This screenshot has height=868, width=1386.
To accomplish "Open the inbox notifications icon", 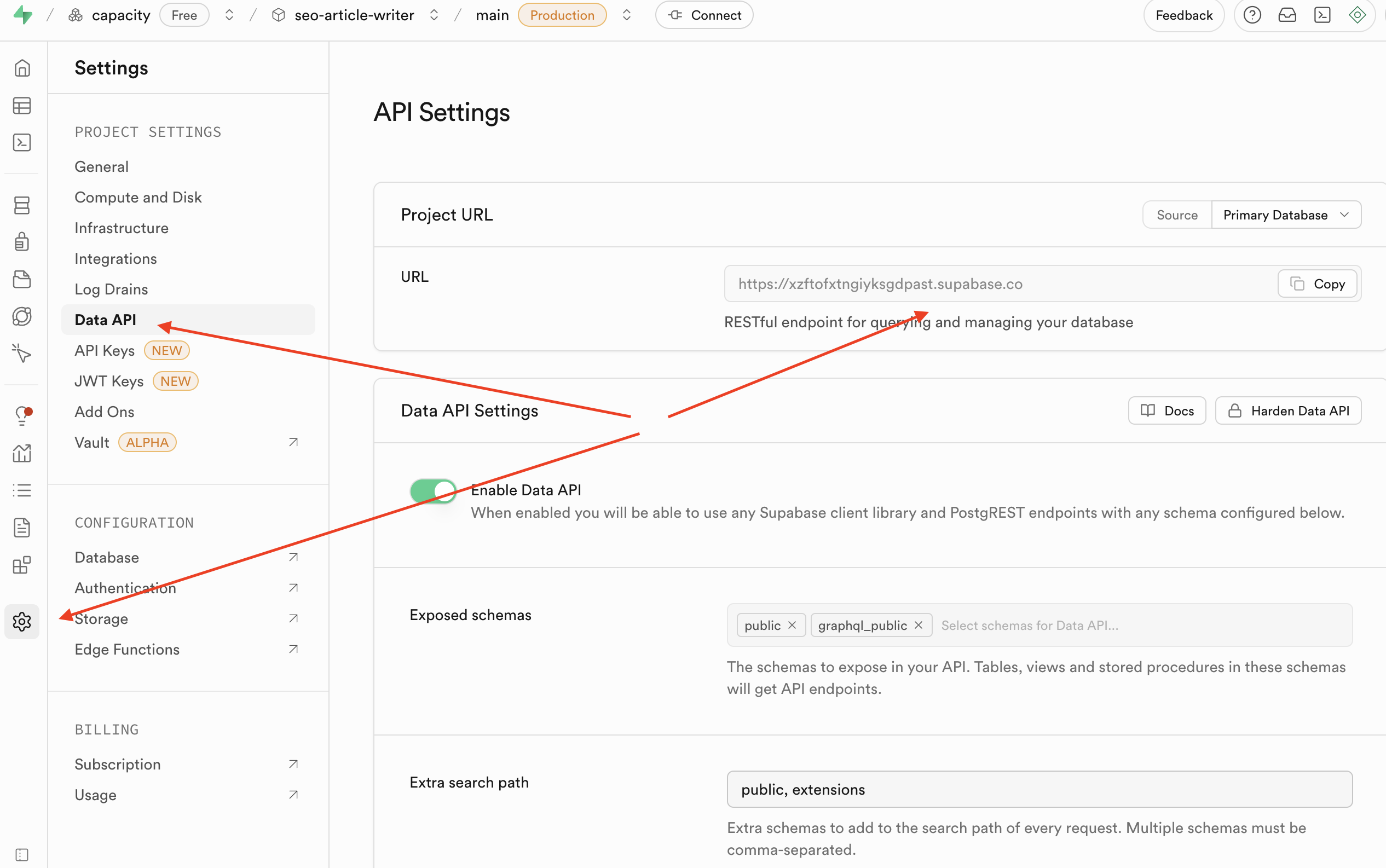I will click(x=1287, y=15).
